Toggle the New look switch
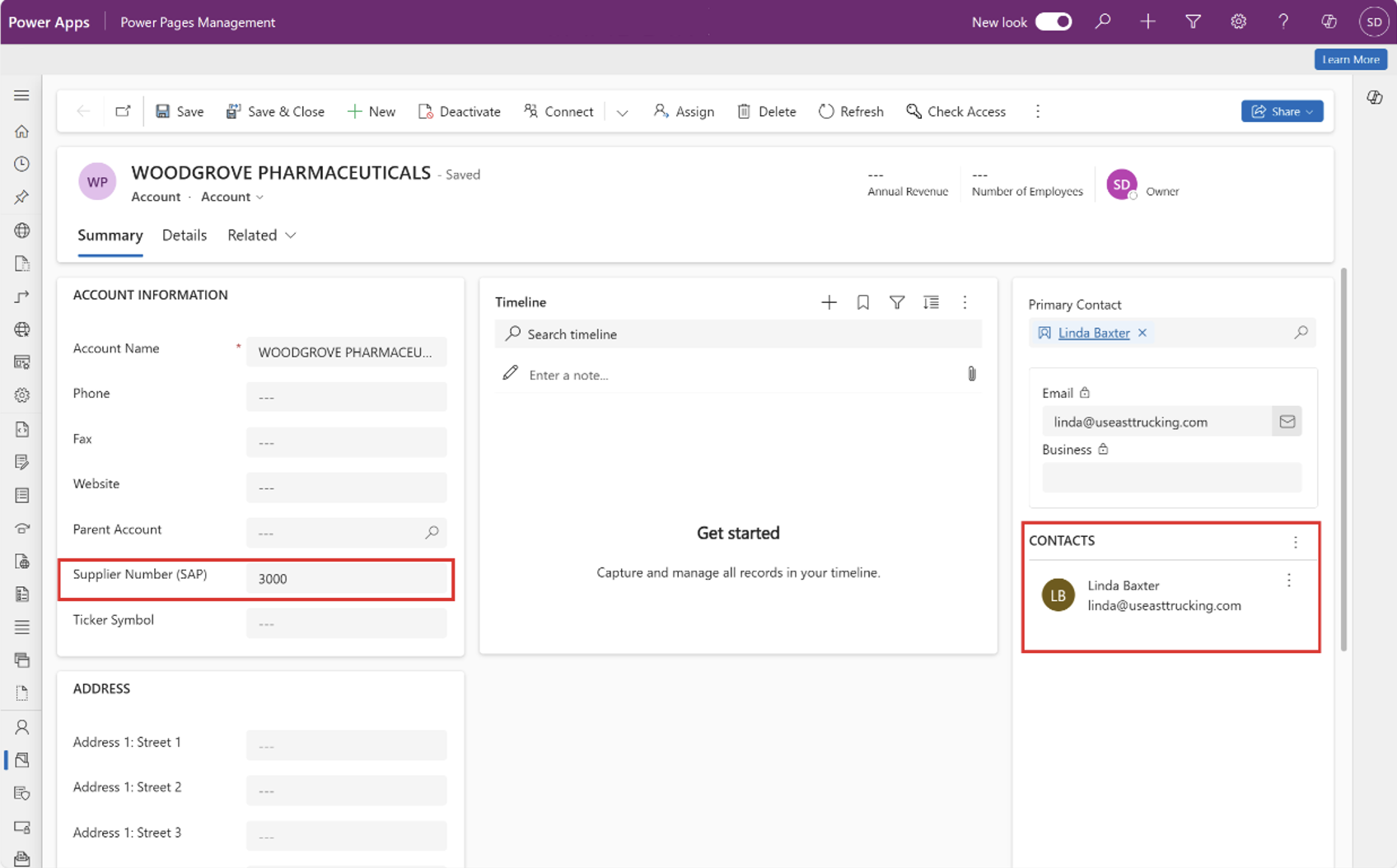 (1053, 22)
